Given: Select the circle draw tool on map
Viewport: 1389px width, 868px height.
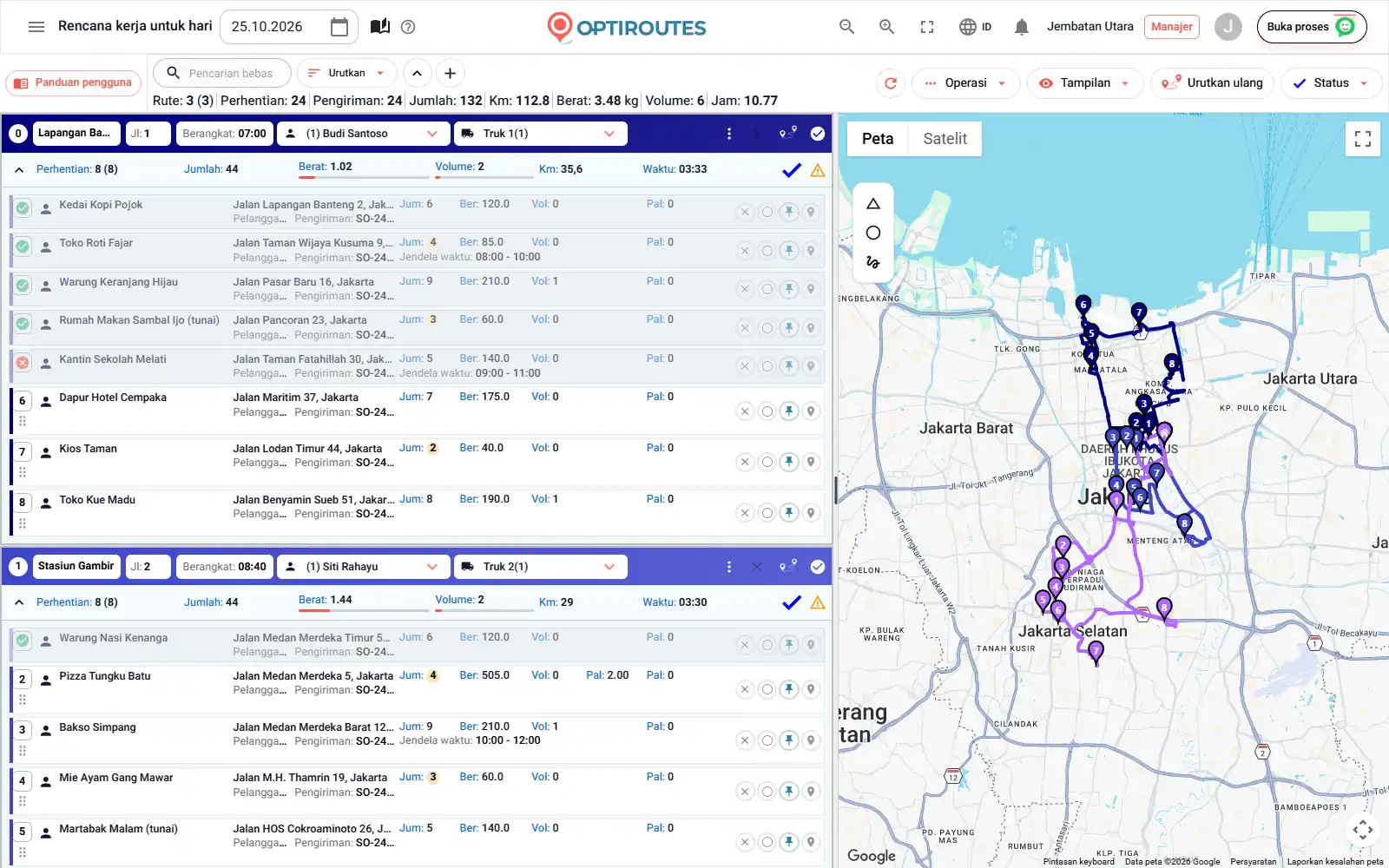Looking at the screenshot, I should pos(873,233).
